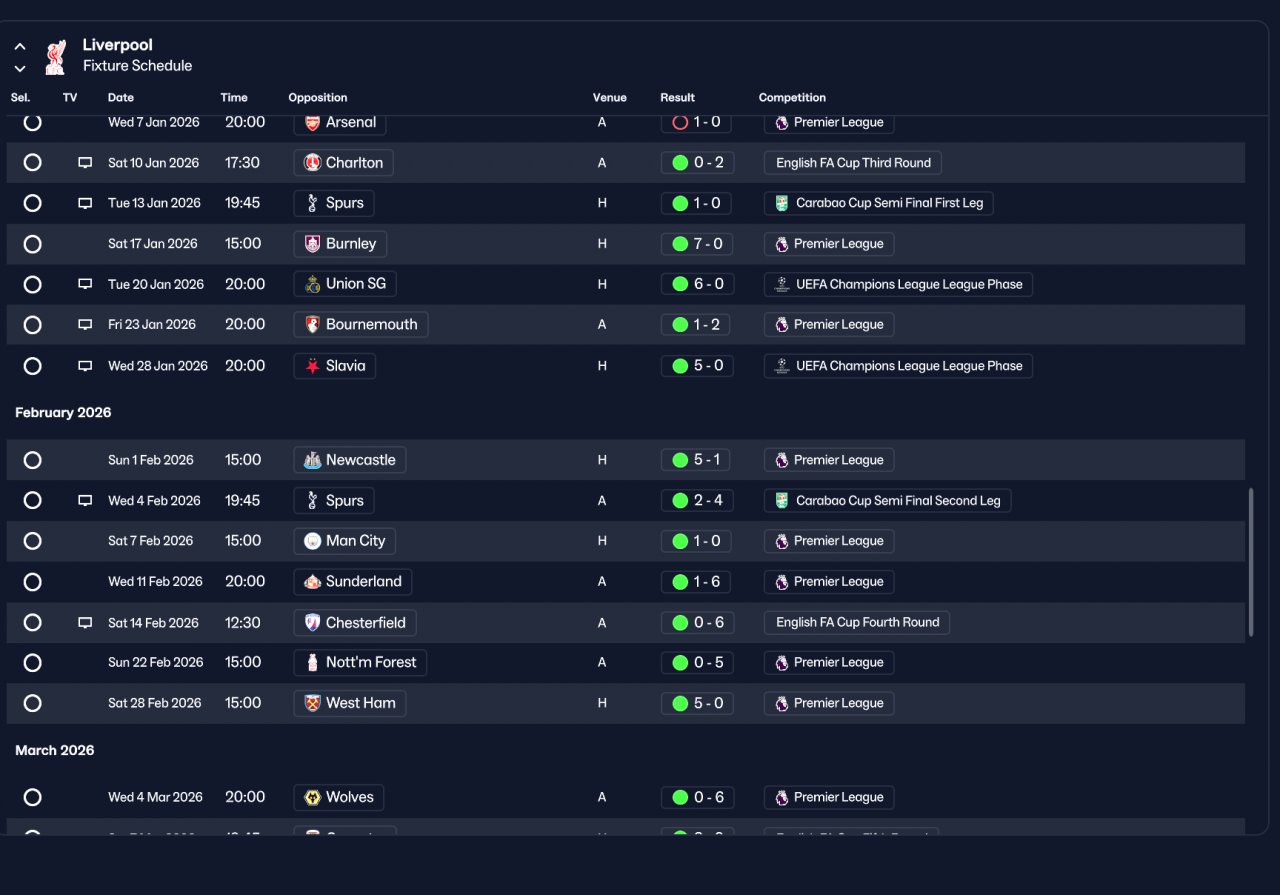Sort by the Venue column header
The height and width of the screenshot is (895, 1280).
tap(609, 98)
